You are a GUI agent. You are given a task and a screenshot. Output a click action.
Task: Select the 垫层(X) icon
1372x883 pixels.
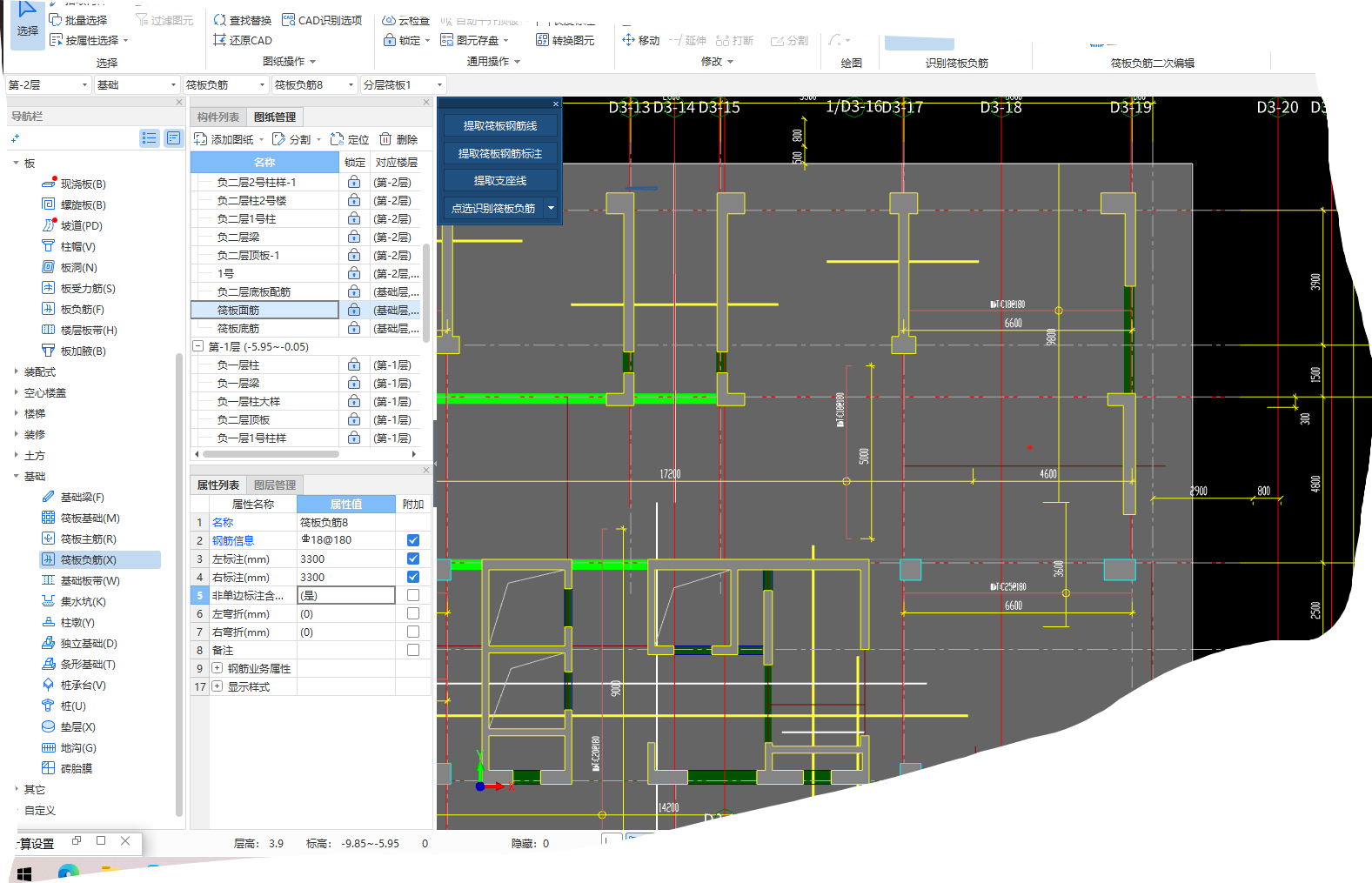coord(48,726)
